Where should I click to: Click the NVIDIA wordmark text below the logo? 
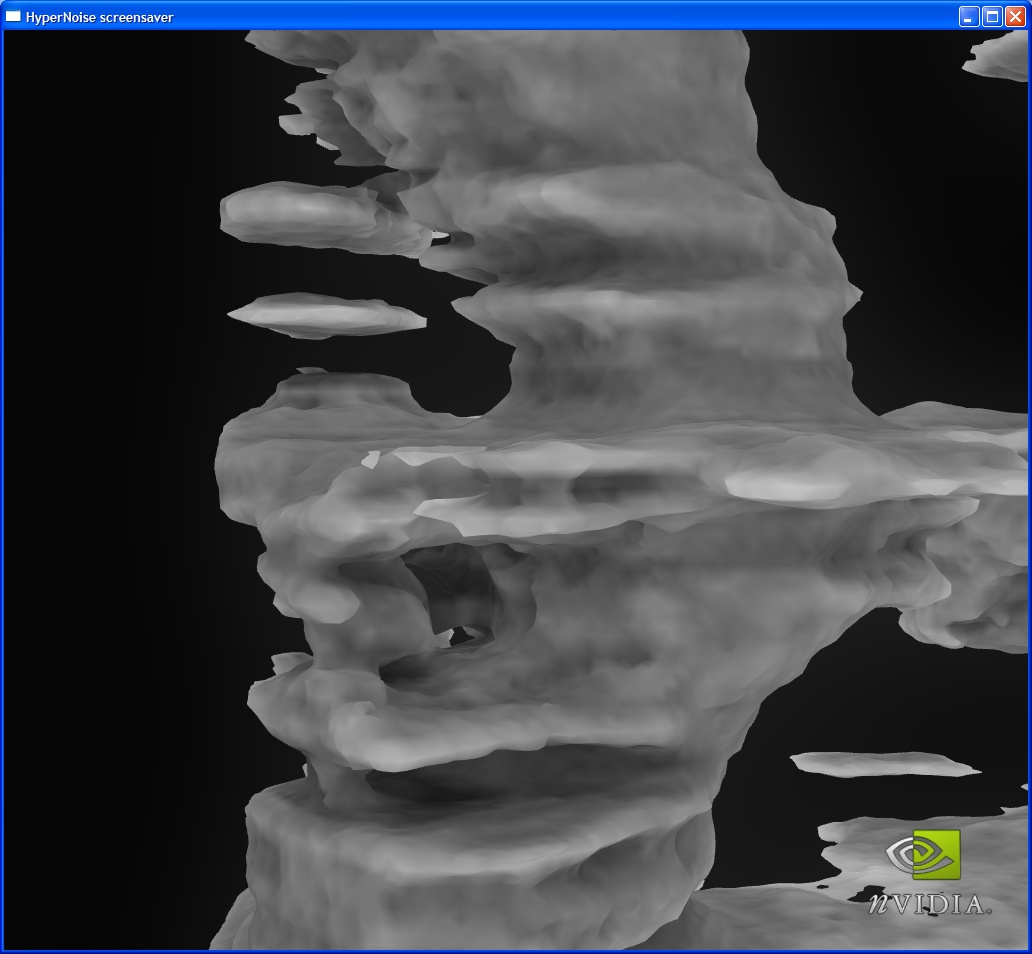pyautogui.click(x=929, y=904)
